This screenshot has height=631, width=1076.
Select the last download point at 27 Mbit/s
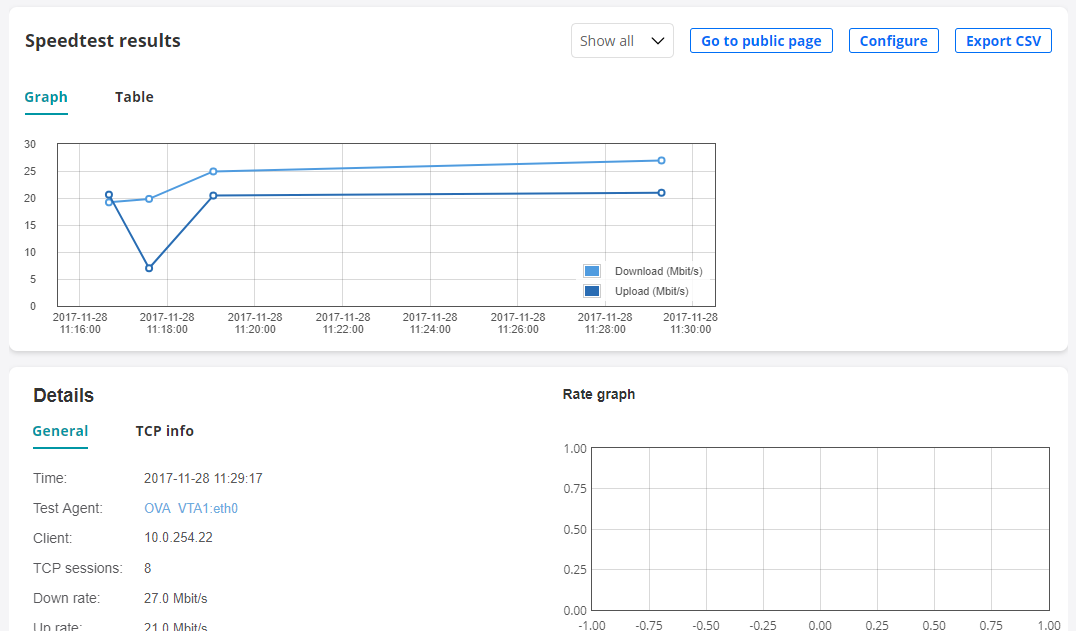tap(661, 160)
